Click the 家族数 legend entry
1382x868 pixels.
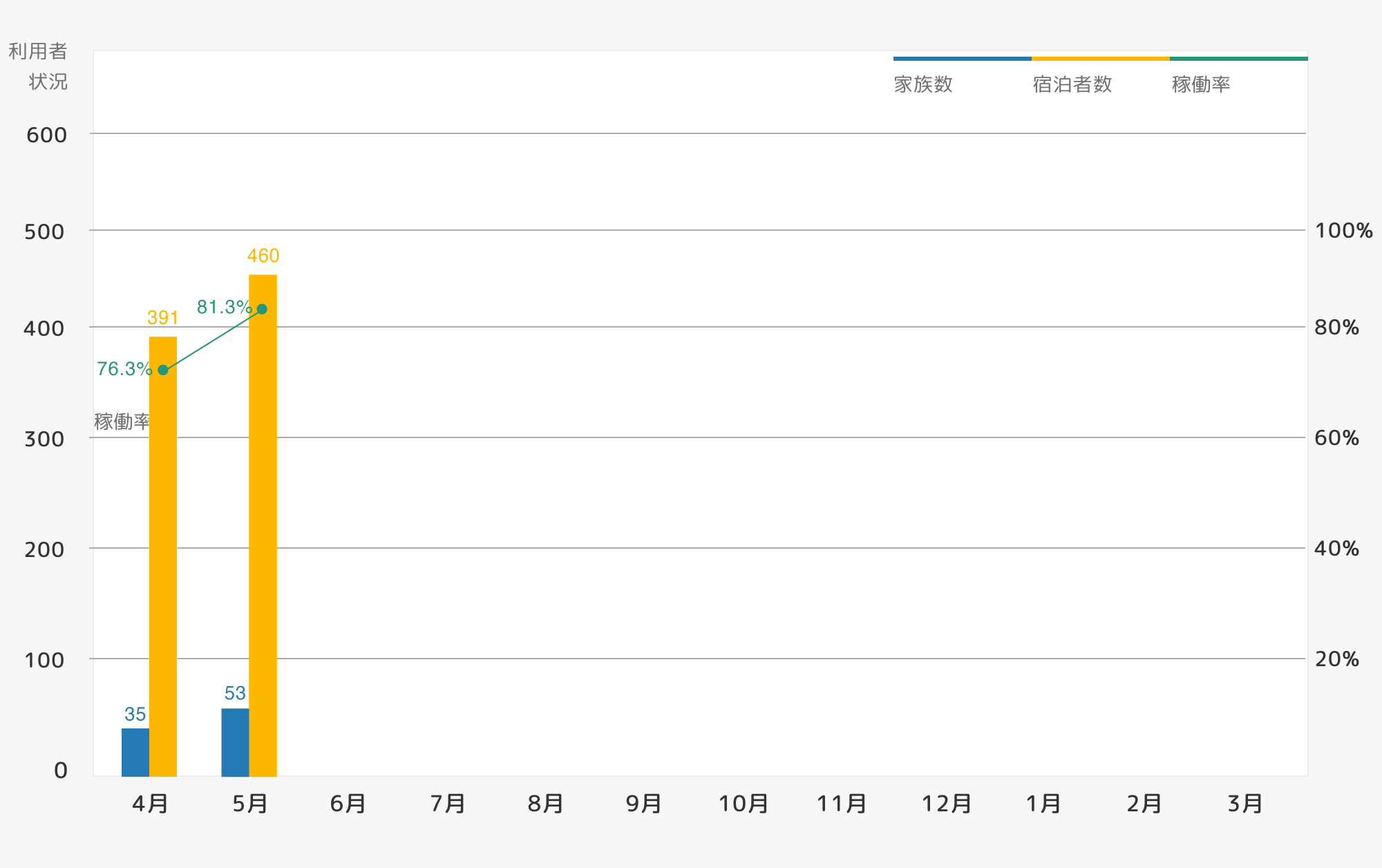click(923, 84)
